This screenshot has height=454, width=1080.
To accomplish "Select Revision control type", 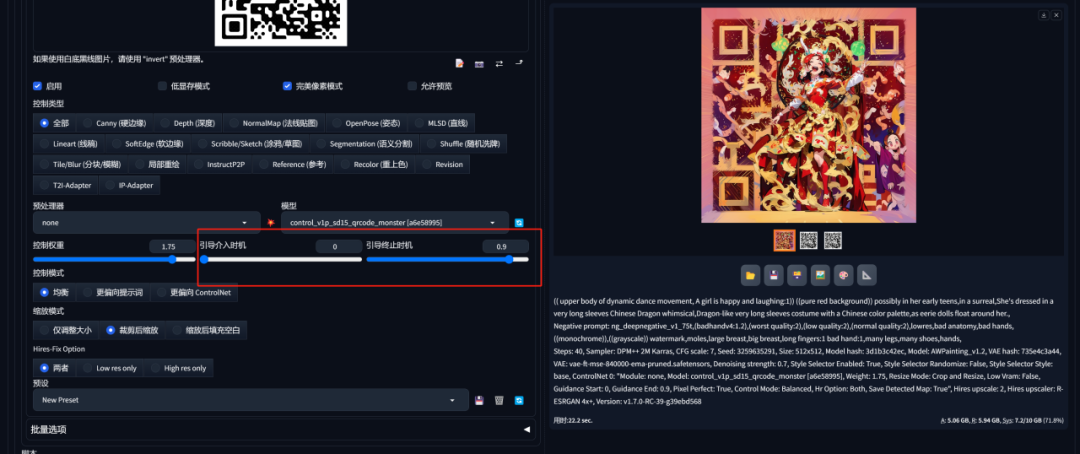I will pos(442,165).
